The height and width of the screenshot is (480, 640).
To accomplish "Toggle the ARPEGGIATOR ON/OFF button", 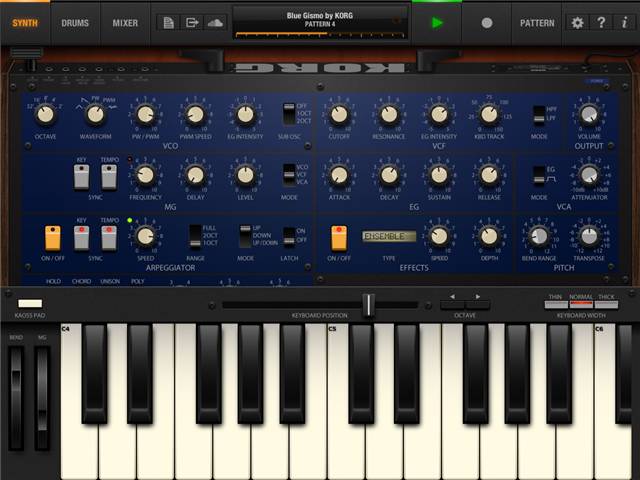I will point(53,238).
